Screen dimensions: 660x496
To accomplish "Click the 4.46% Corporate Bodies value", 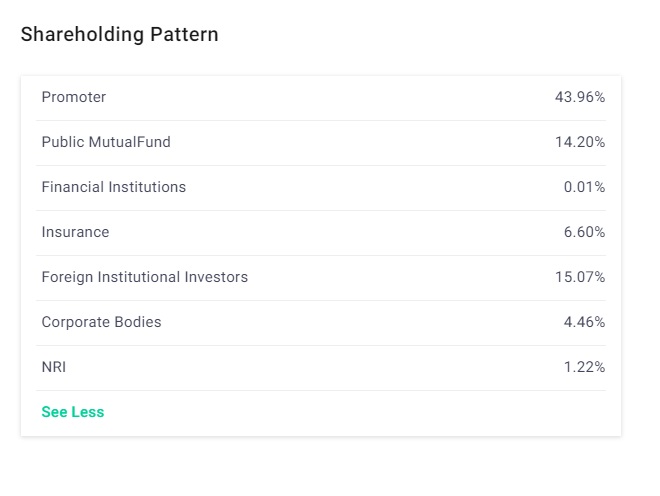I will [584, 322].
